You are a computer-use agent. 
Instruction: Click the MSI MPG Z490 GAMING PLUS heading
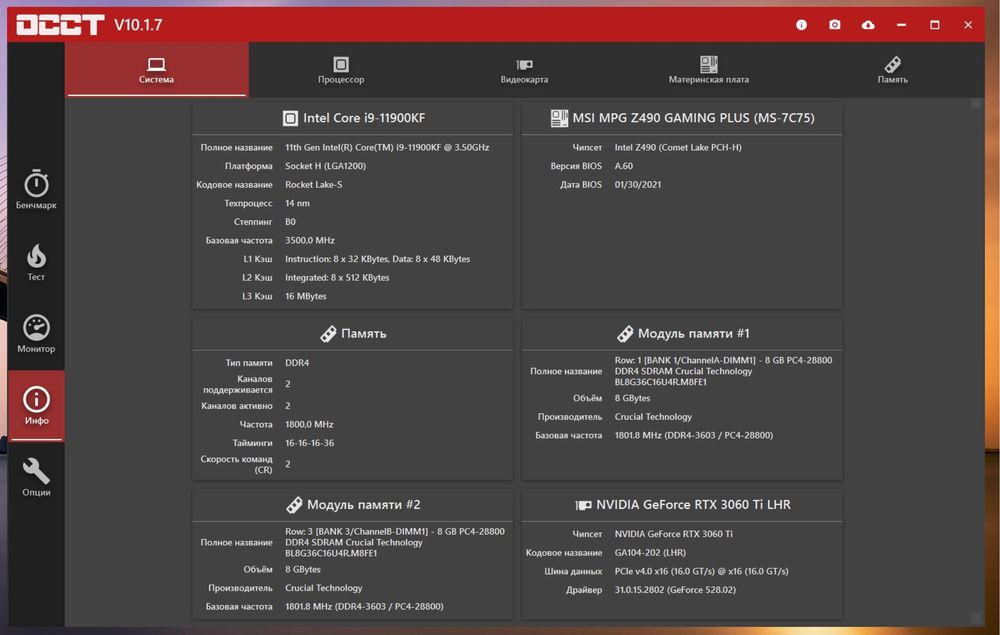point(693,118)
